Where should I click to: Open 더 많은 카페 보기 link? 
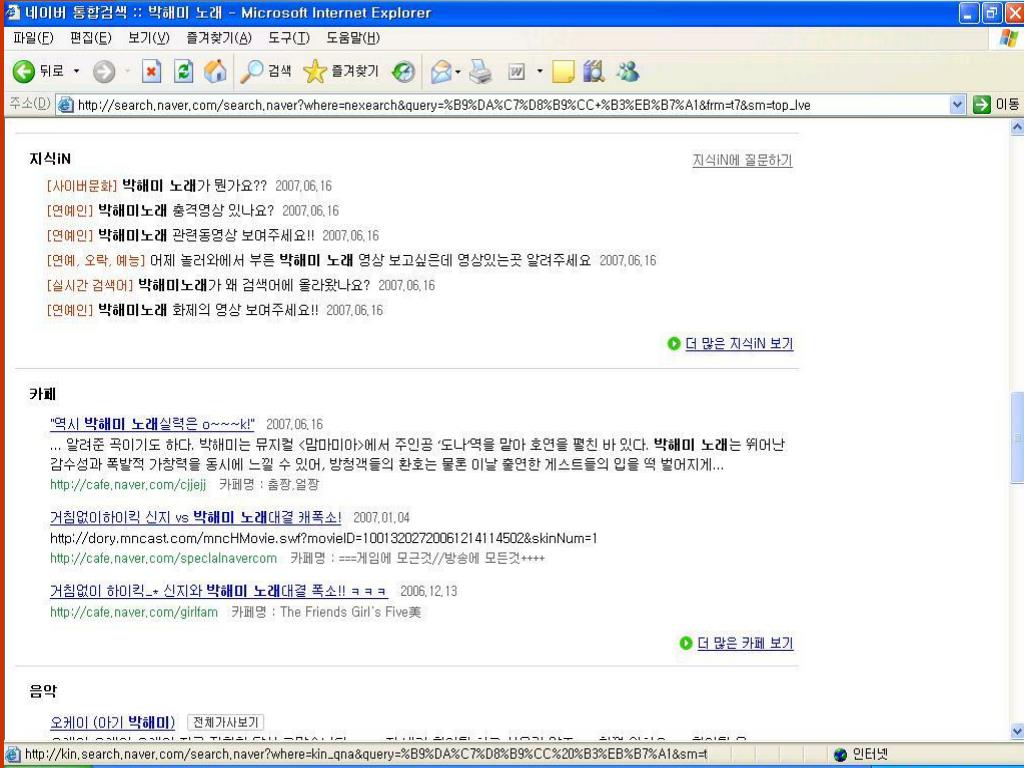click(745, 643)
